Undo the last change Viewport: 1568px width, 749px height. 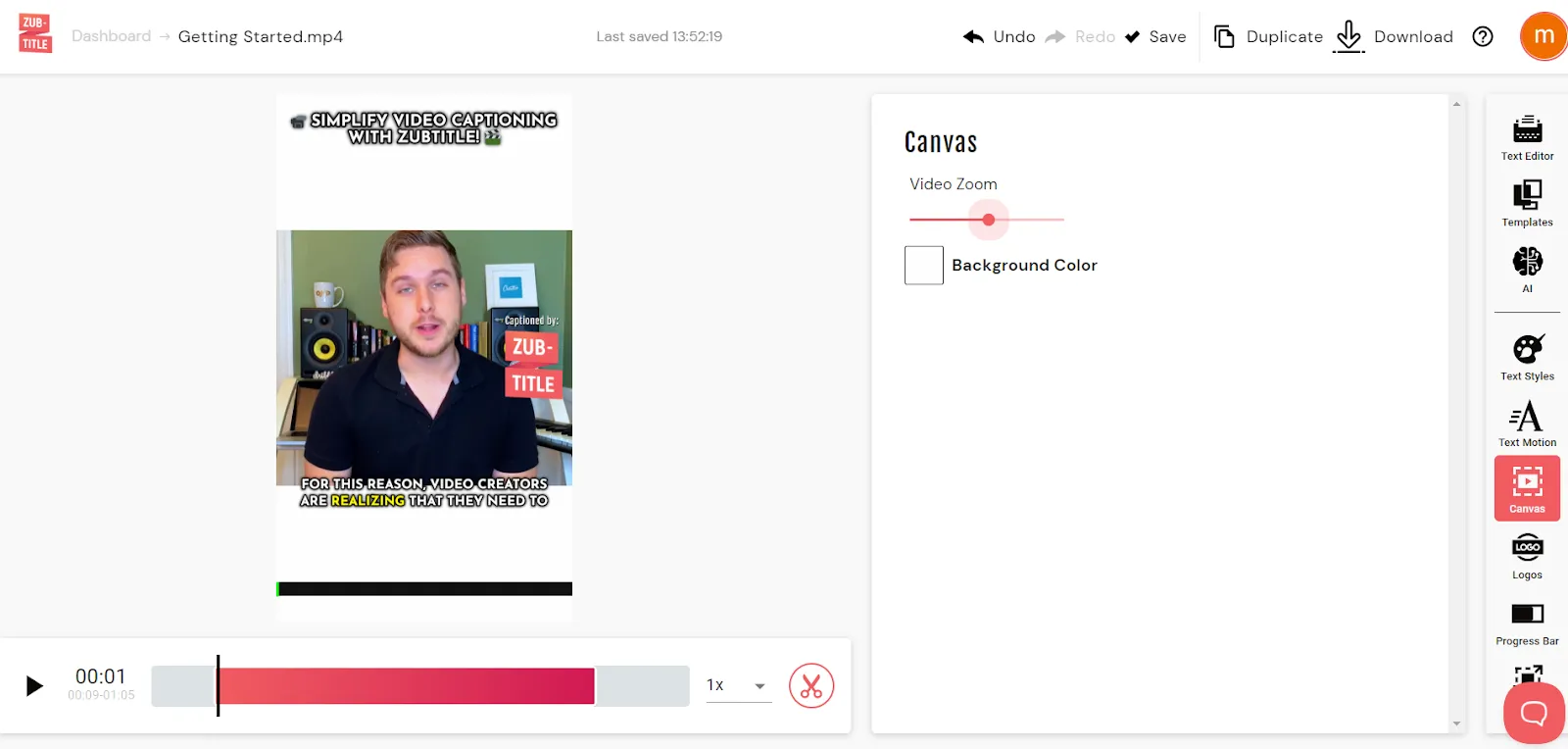999,36
